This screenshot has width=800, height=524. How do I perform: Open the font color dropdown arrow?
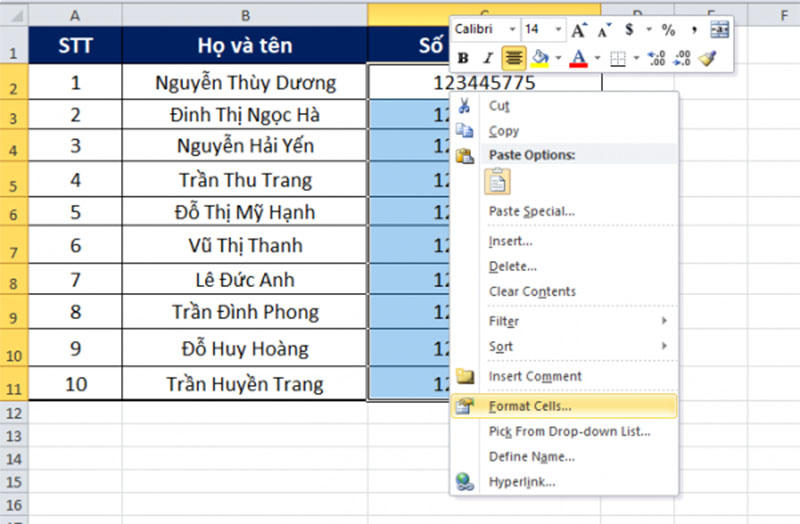pos(597,58)
